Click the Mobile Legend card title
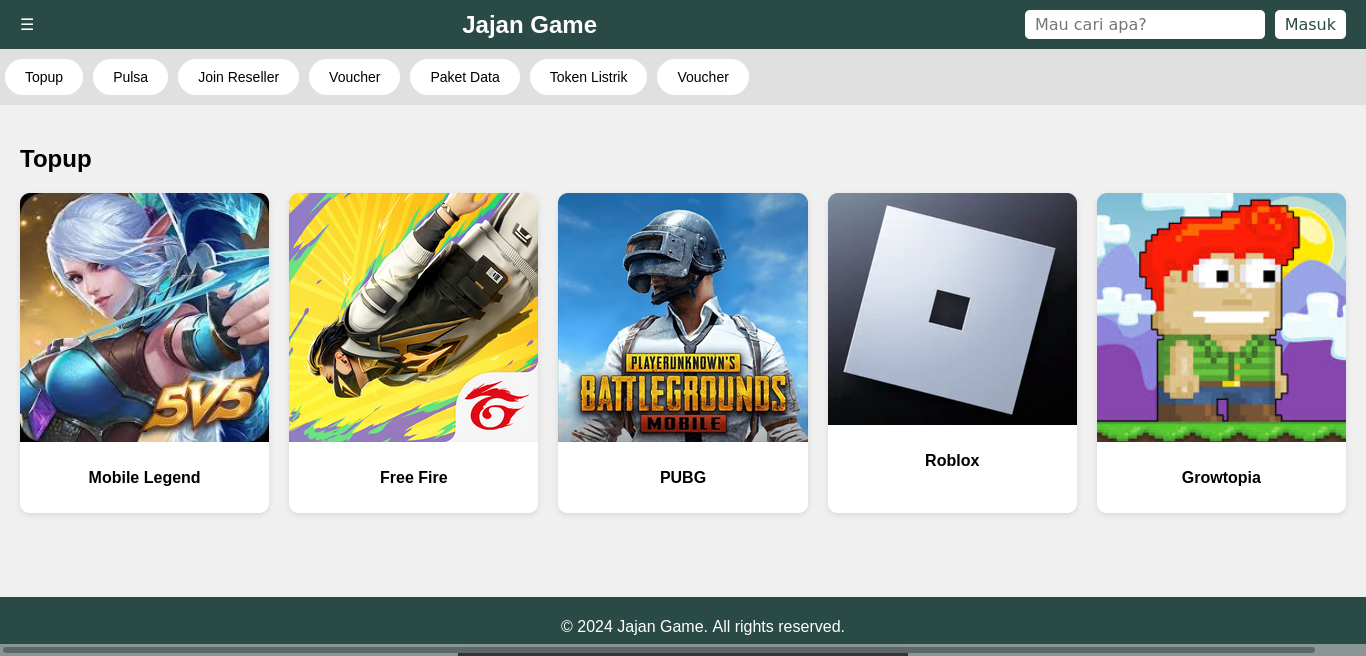Image resolution: width=1366 pixels, height=656 pixels. pyautogui.click(x=144, y=478)
